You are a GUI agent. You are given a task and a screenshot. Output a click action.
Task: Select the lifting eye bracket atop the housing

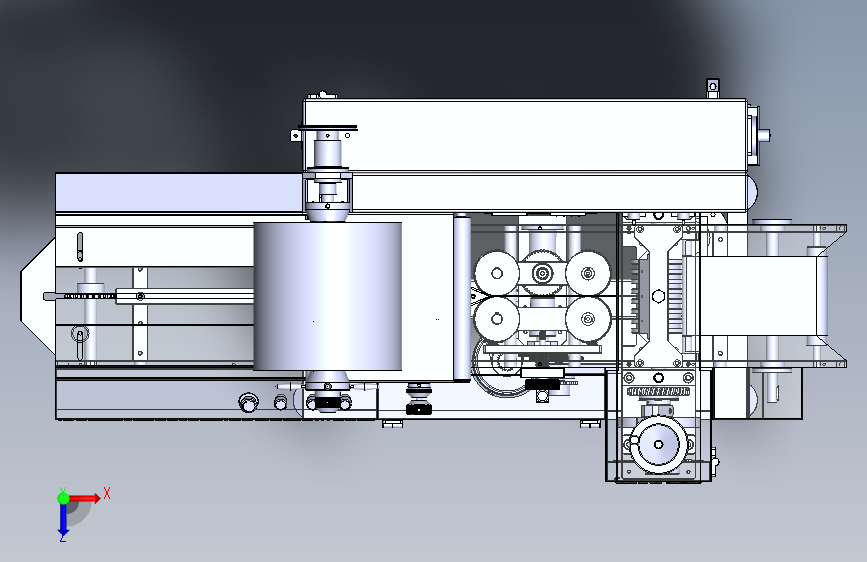[713, 88]
